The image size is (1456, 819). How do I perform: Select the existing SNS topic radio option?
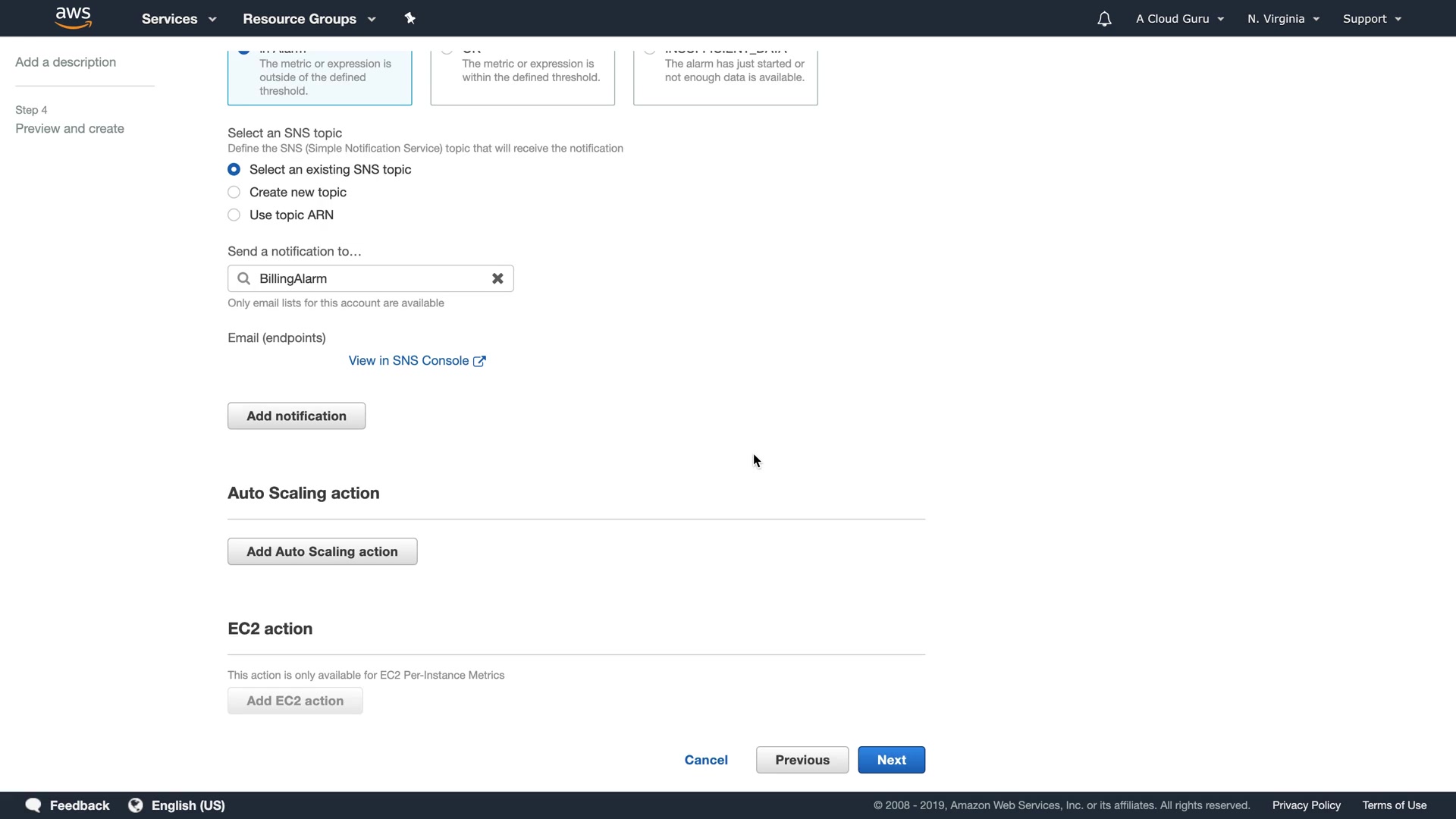pyautogui.click(x=234, y=169)
